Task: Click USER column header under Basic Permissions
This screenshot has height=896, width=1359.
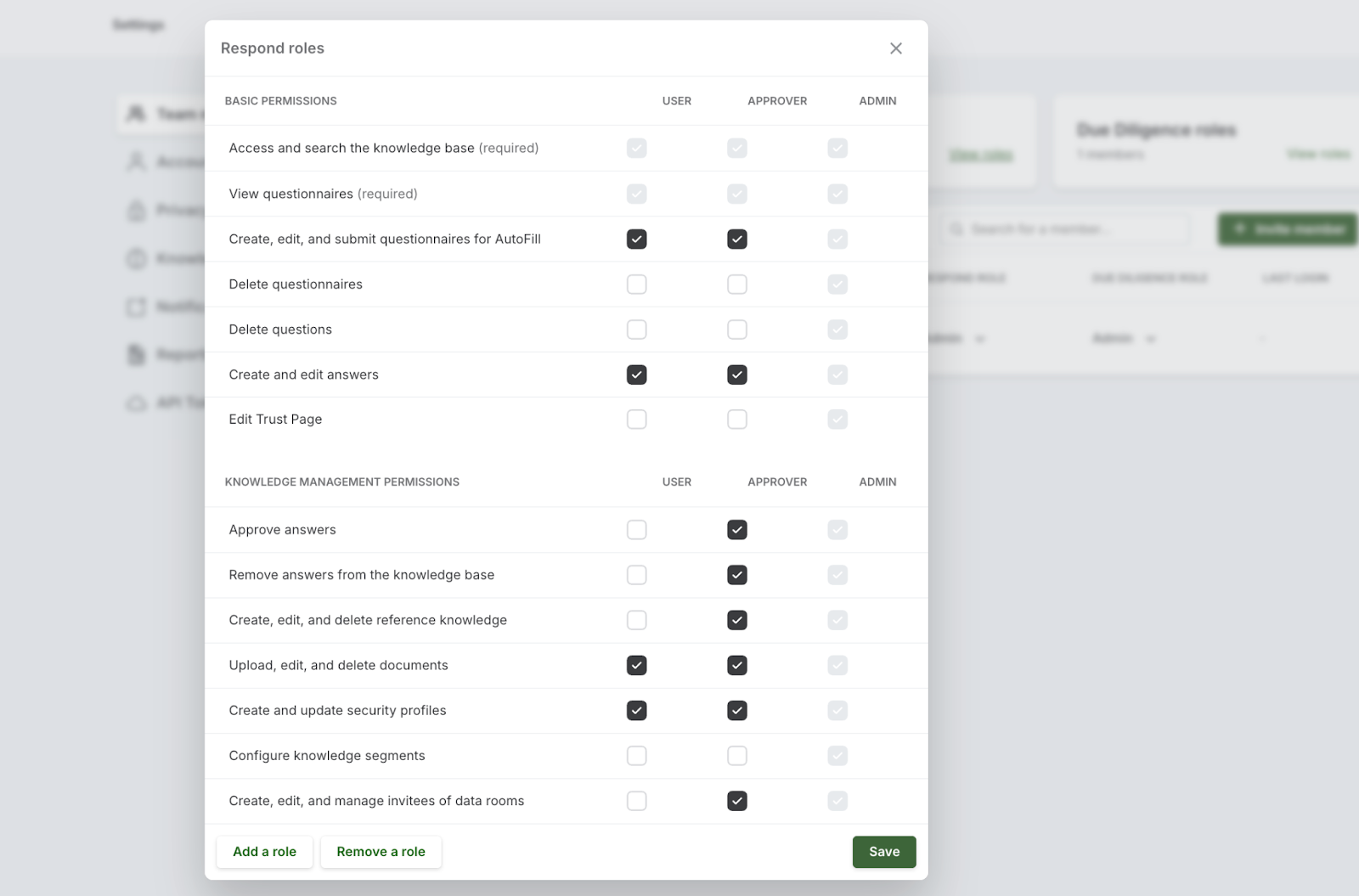Action: 676,101
